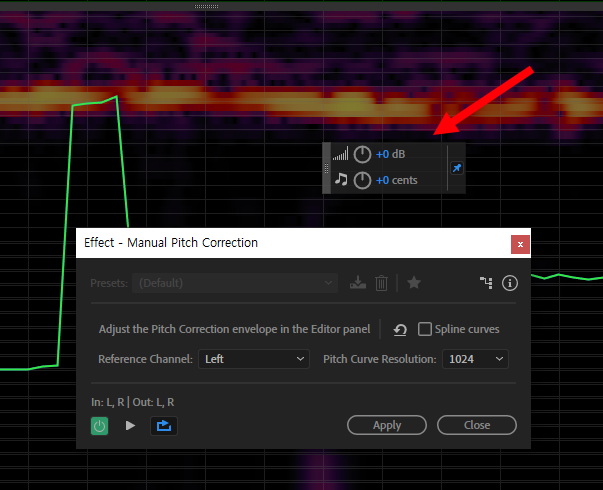Click the dialog title Effect - Manual Pitch Correction
This screenshot has height=490, width=603.
click(x=171, y=243)
